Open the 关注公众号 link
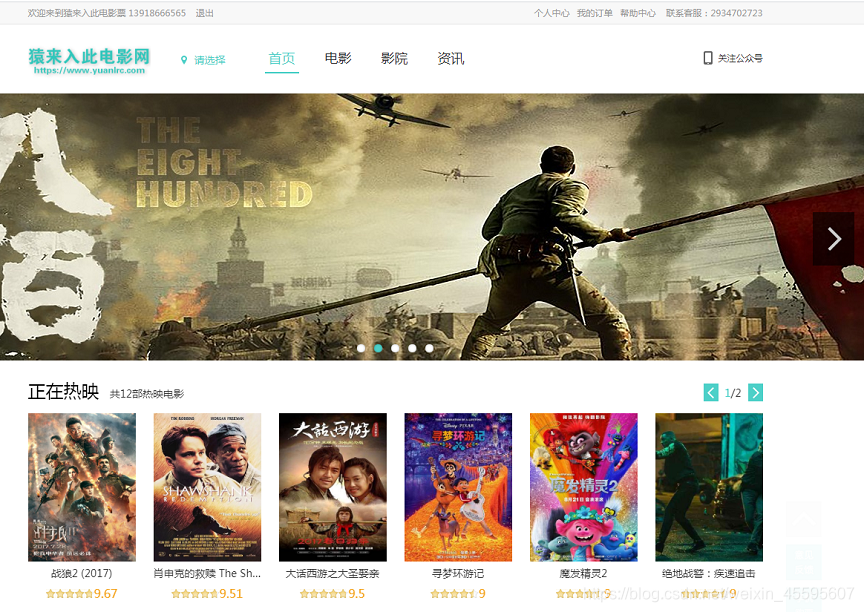The height and width of the screenshot is (612, 864). [739, 58]
